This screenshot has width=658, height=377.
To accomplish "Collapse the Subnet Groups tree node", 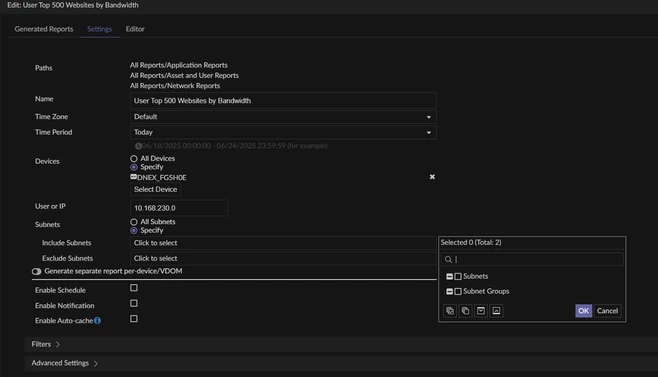I will [x=449, y=291].
